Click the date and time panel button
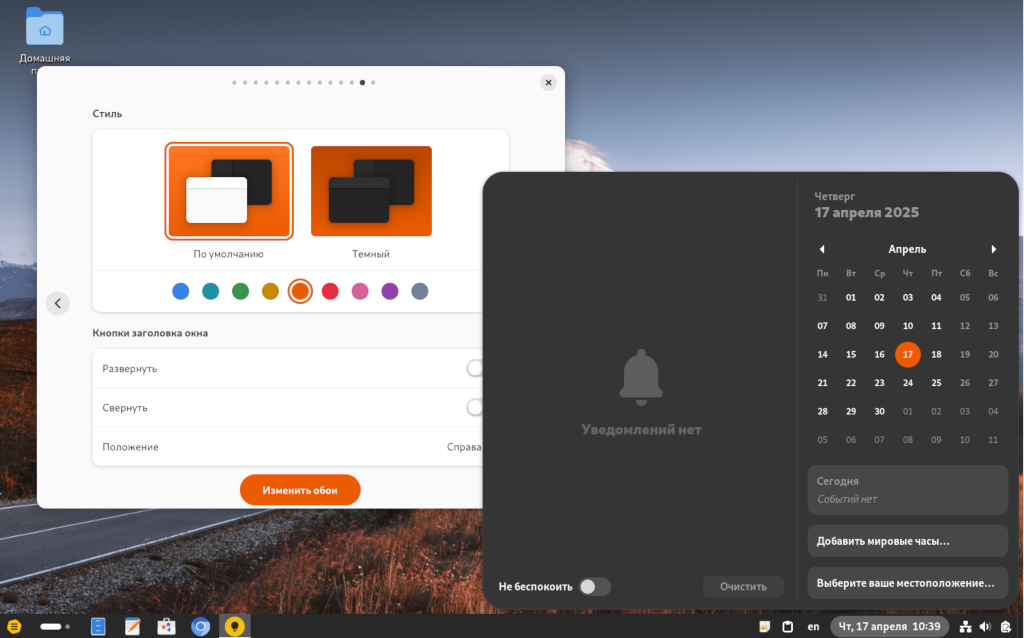Image resolution: width=1024 pixels, height=638 pixels. (887, 627)
